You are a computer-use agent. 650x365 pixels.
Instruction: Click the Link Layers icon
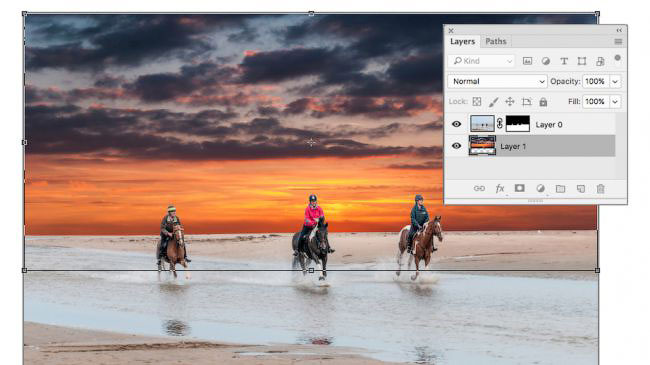479,189
